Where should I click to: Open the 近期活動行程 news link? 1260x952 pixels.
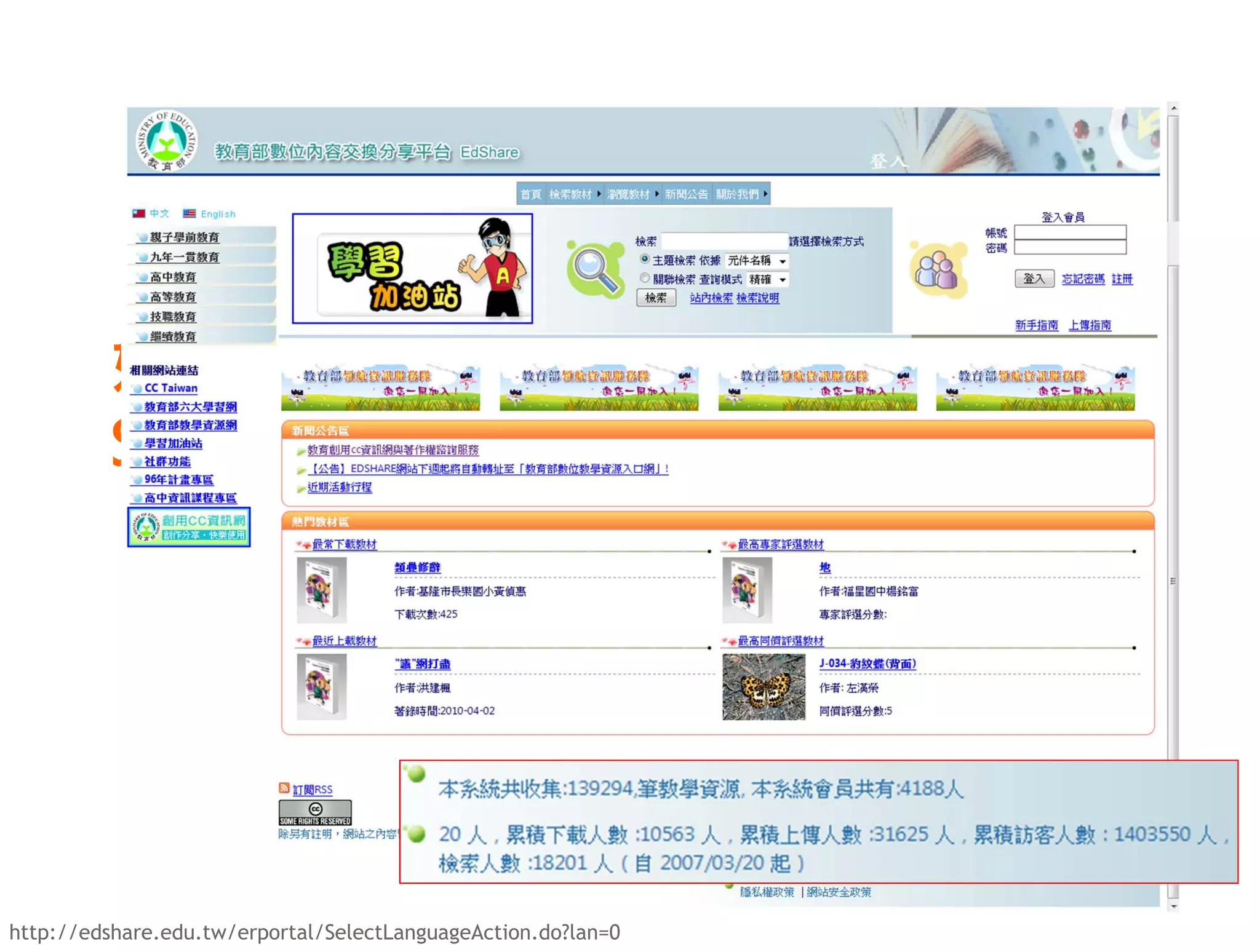tap(340, 487)
